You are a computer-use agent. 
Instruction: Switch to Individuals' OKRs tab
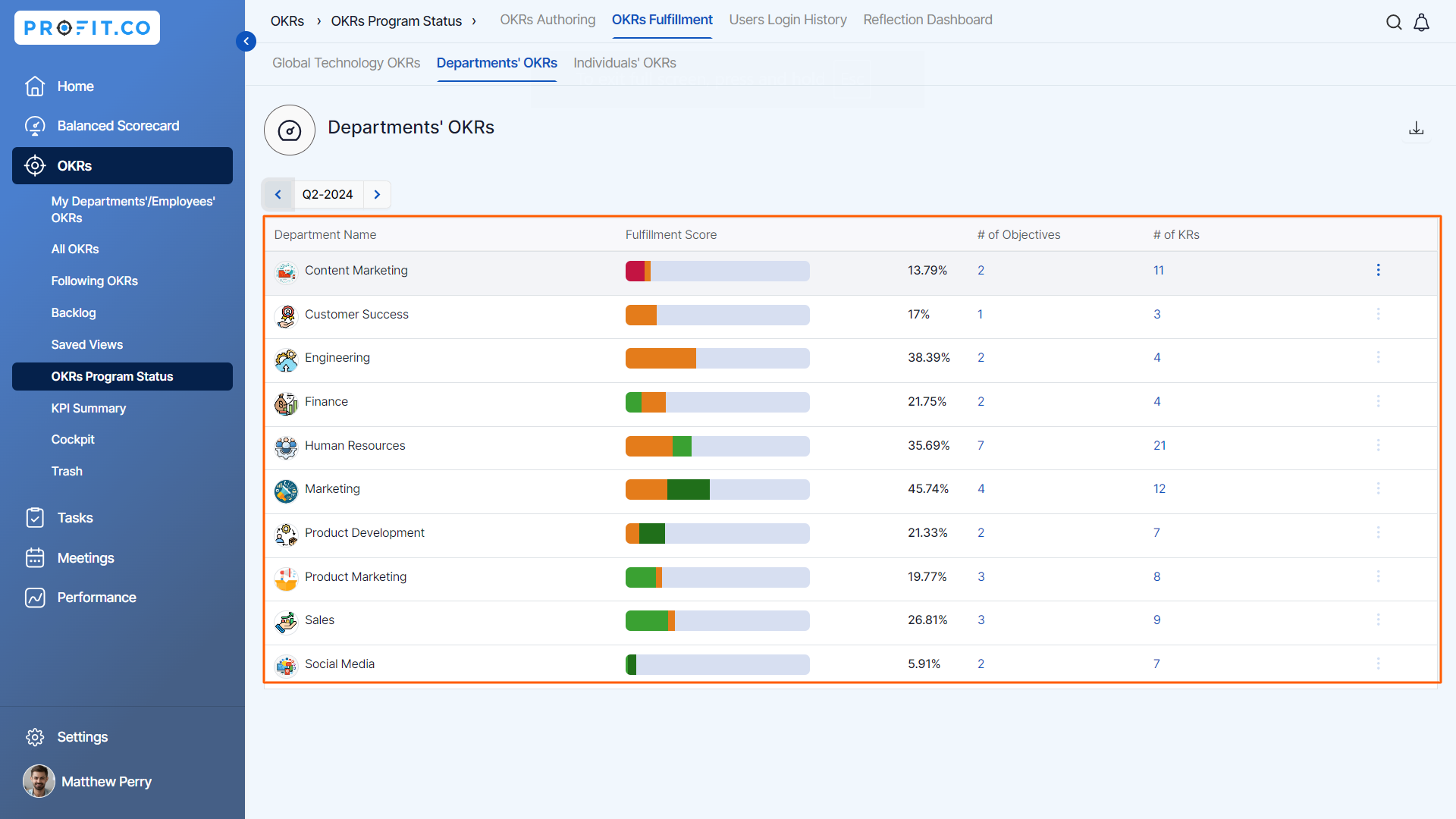[x=624, y=63]
